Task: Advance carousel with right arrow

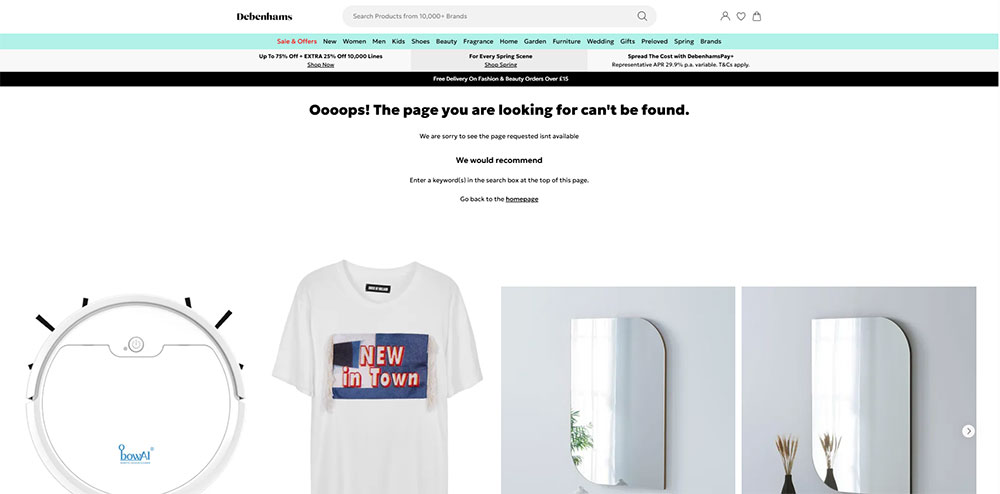Action: click(x=968, y=431)
